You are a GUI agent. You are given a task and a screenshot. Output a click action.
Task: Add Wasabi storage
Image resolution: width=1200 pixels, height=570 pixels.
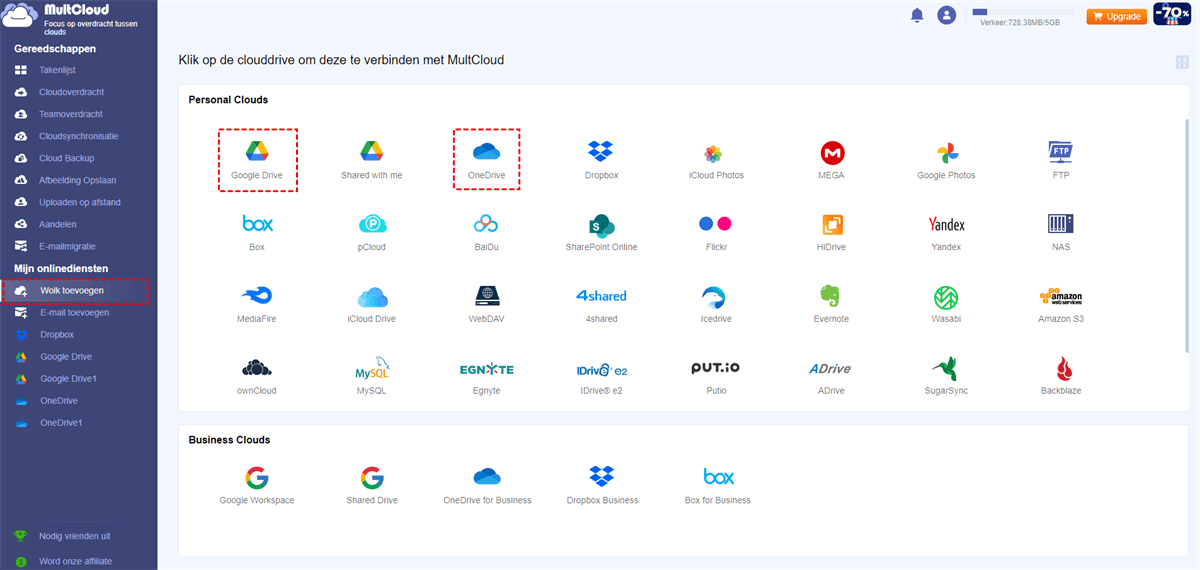click(x=946, y=297)
